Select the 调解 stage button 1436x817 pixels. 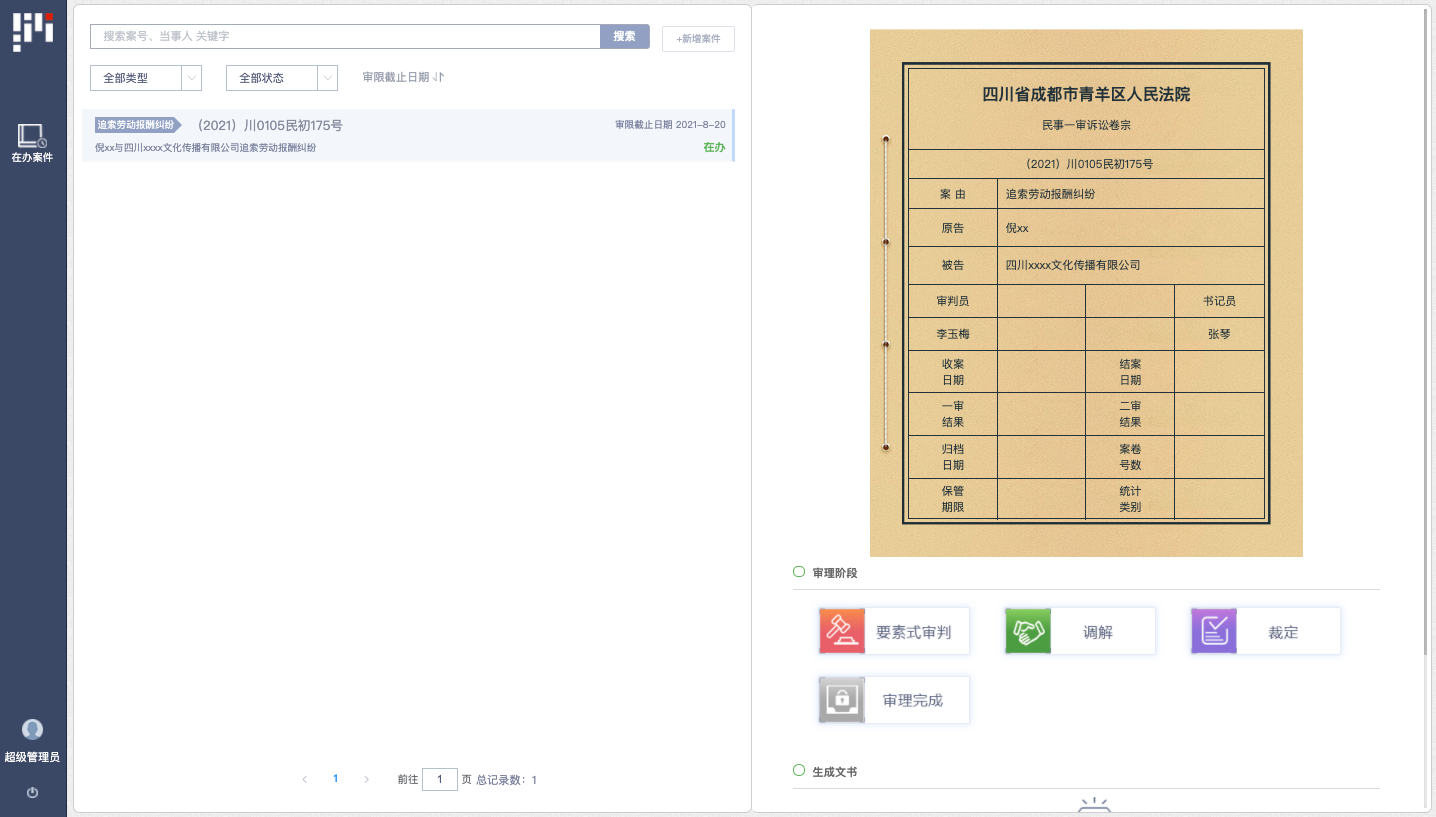pos(1080,631)
